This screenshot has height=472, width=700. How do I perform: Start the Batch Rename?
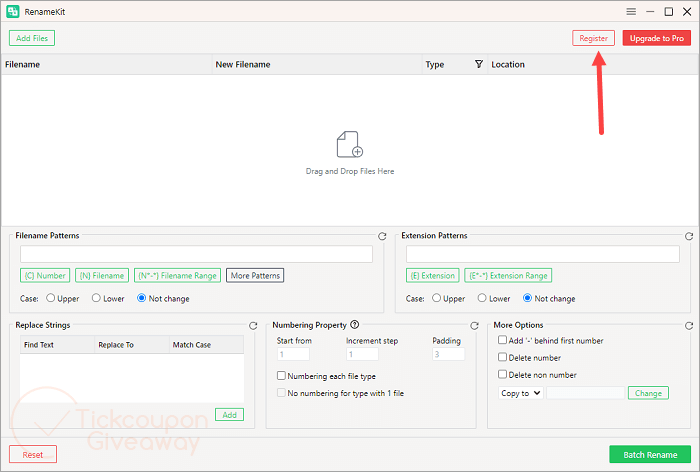coord(650,455)
